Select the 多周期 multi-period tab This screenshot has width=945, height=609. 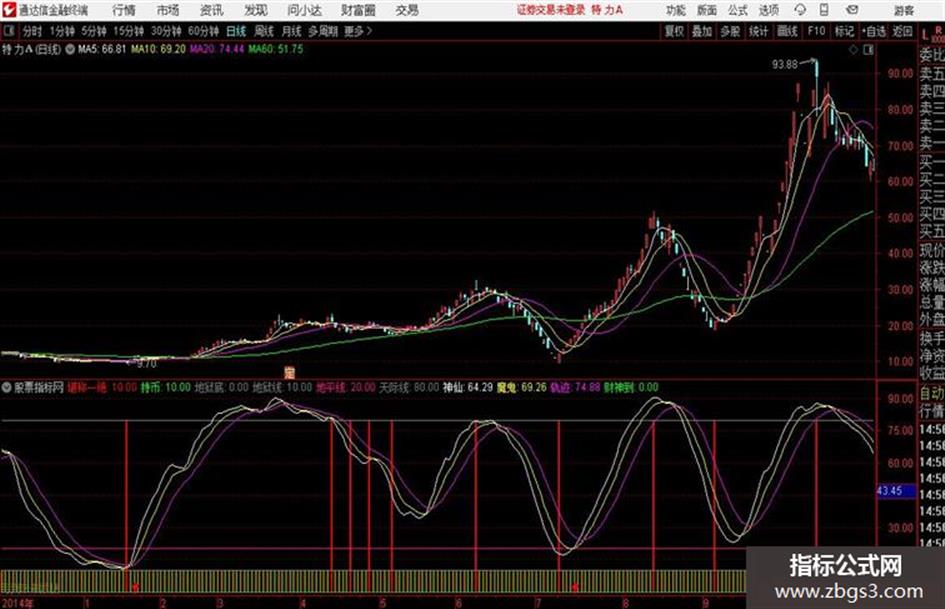tap(323, 31)
